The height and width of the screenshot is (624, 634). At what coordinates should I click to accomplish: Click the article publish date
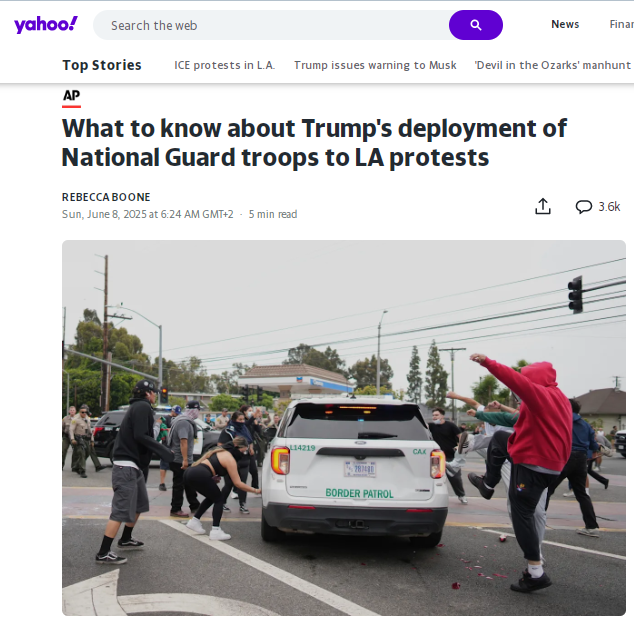(148, 214)
